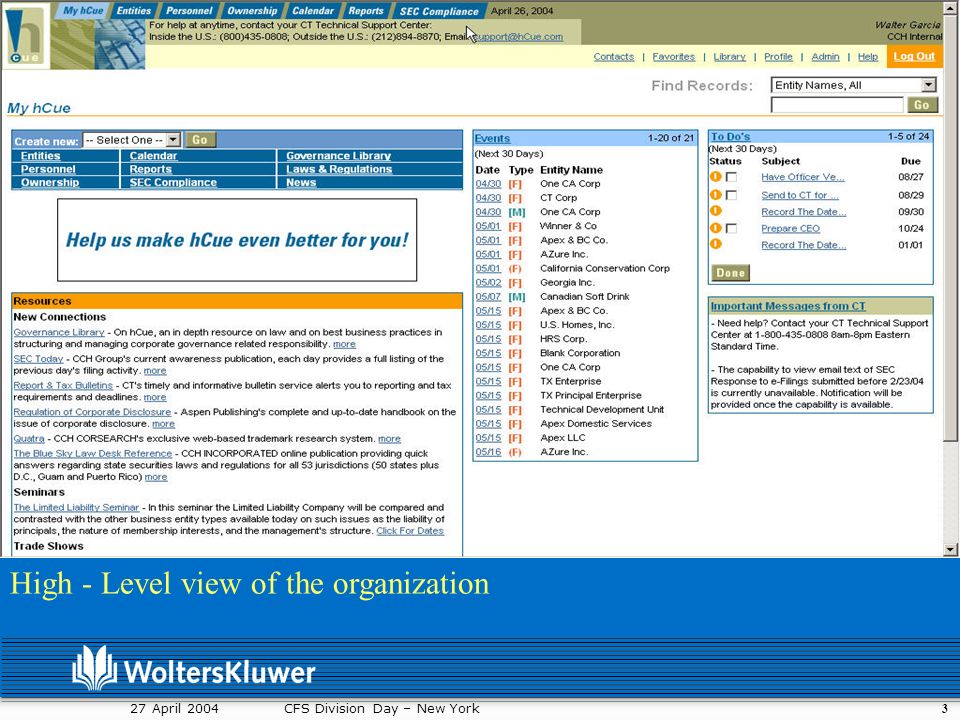Screen dimensions: 960x720
Task: Open the Library link in top bar
Action: click(729, 56)
